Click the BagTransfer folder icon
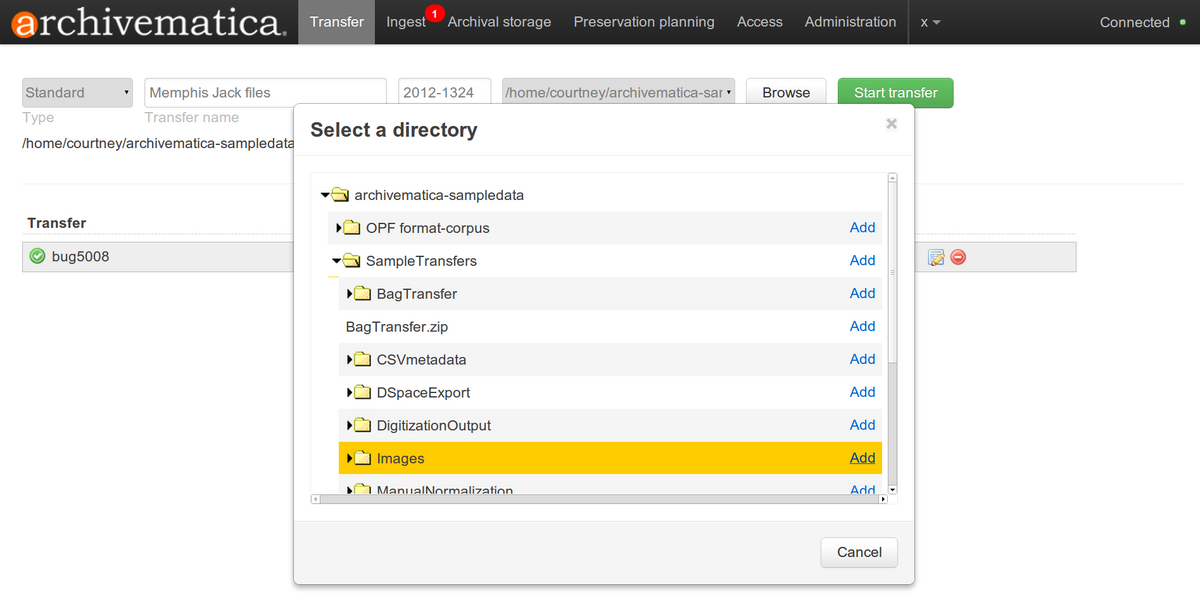 pyautogui.click(x=361, y=293)
